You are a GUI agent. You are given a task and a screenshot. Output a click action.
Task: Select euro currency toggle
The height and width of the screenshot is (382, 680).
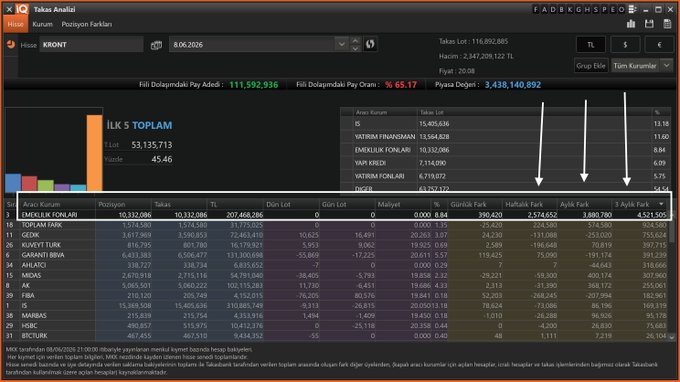click(x=660, y=45)
